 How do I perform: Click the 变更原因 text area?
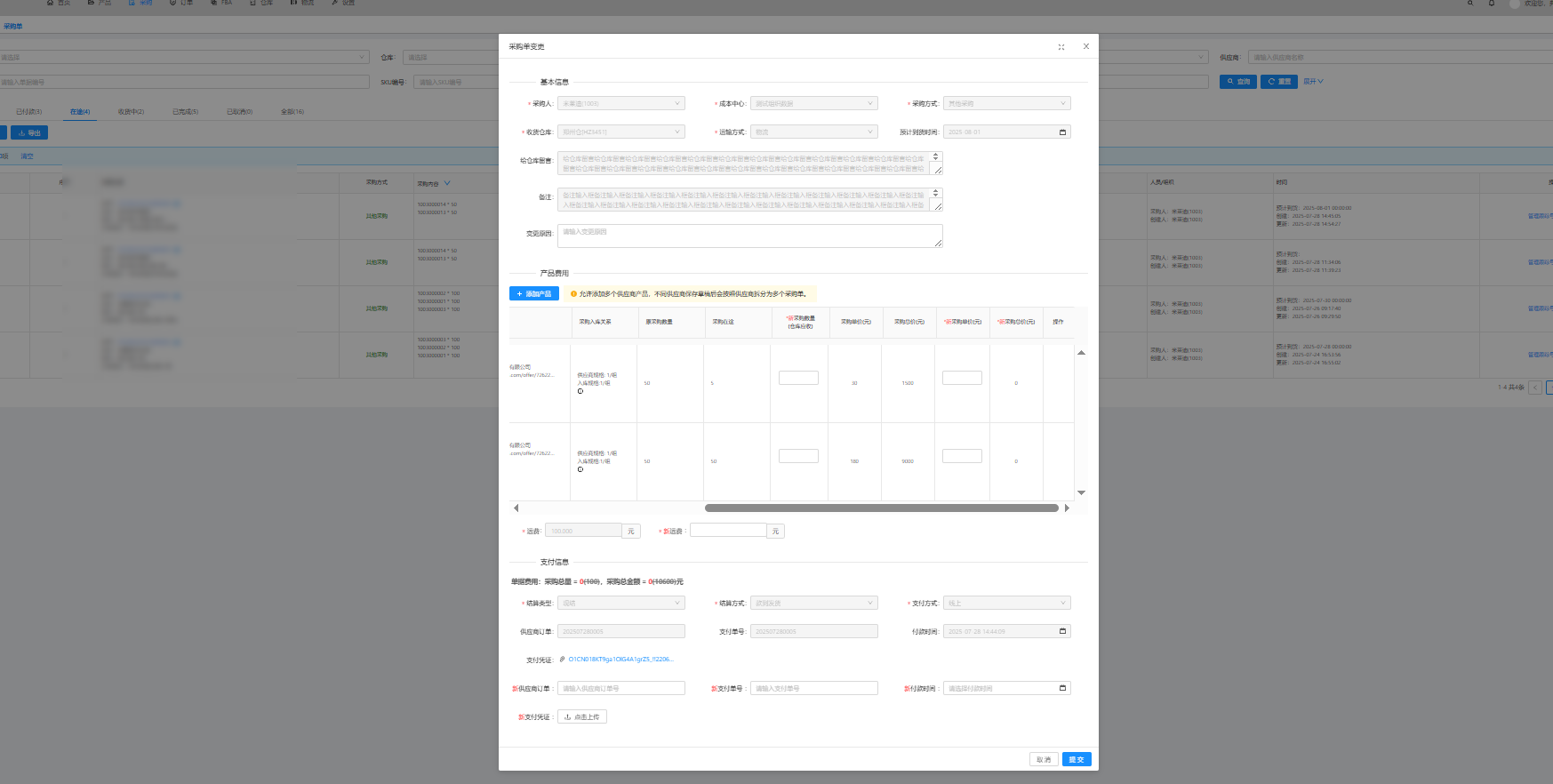tap(749, 236)
